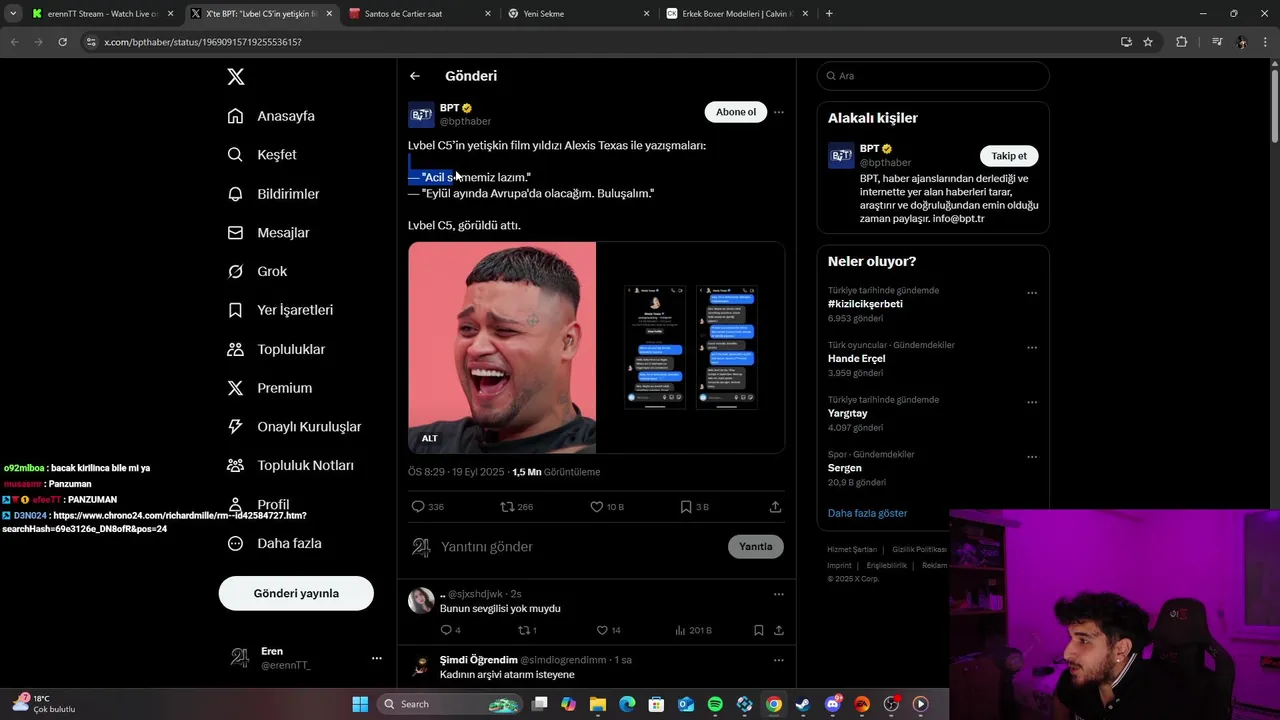Reload the page in Chrome
The image size is (1280, 720).
pos(62,42)
